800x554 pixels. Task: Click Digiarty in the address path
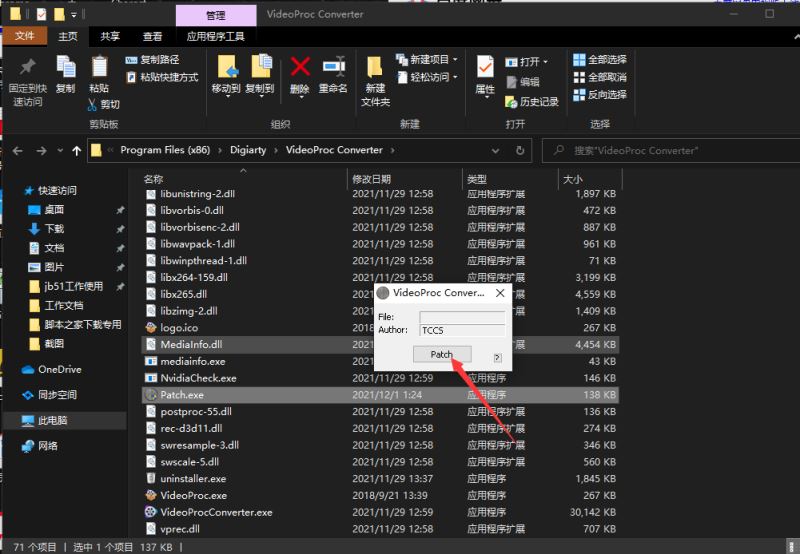[x=248, y=150]
